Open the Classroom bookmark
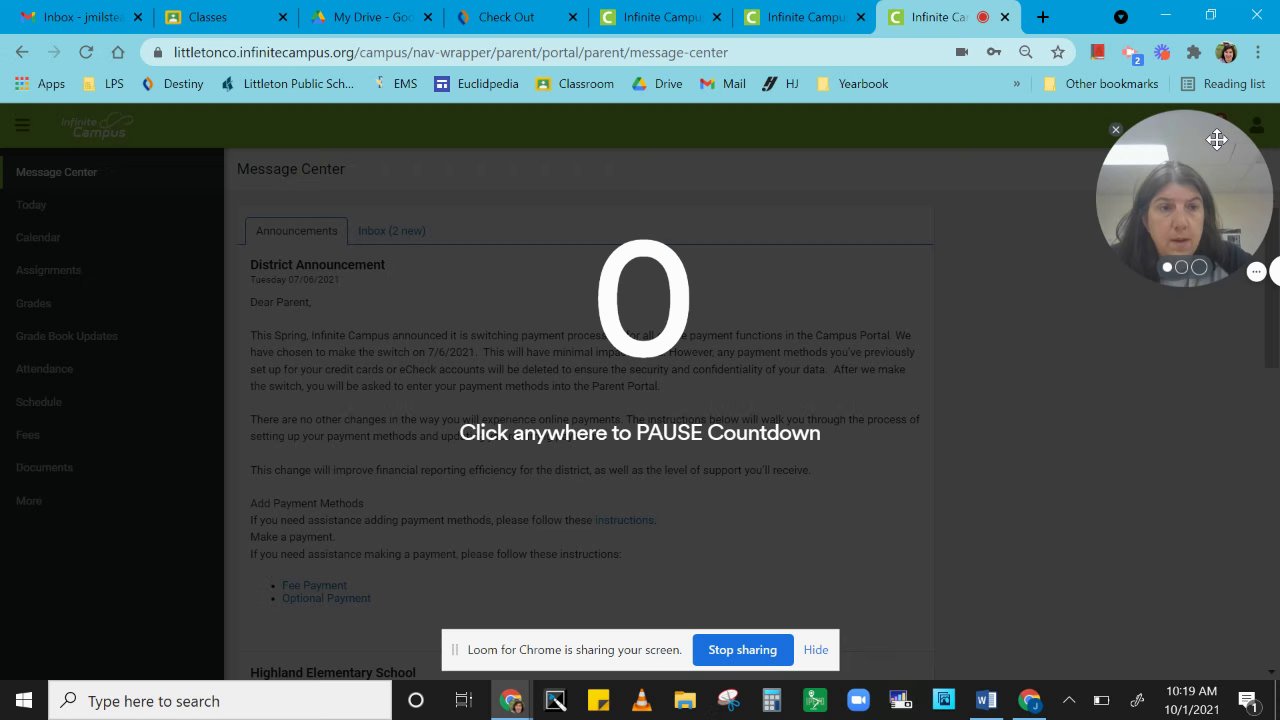Image resolution: width=1280 pixels, height=720 pixels. pyautogui.click(x=575, y=84)
